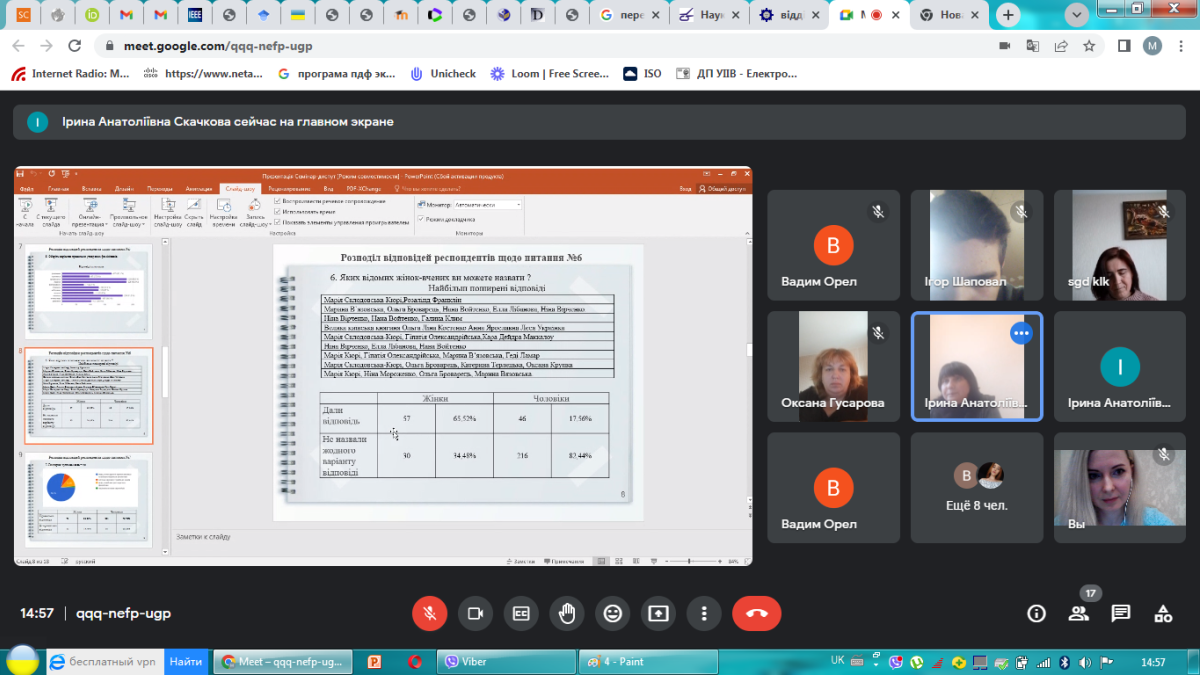The image size is (1200, 675).
Task: Bookmark this page with star icon
Action: tap(1089, 46)
